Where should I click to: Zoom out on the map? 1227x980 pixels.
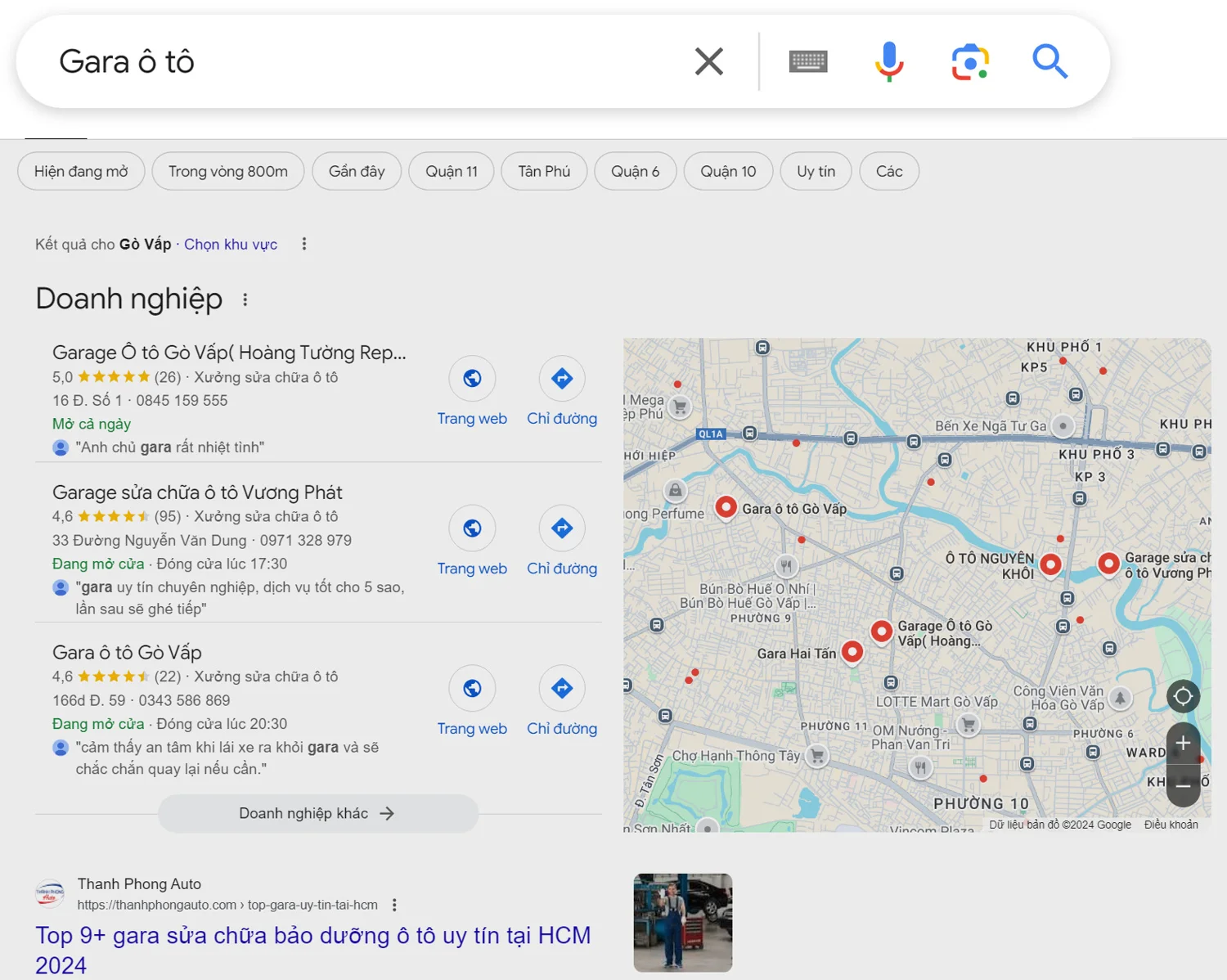pyautogui.click(x=1183, y=785)
